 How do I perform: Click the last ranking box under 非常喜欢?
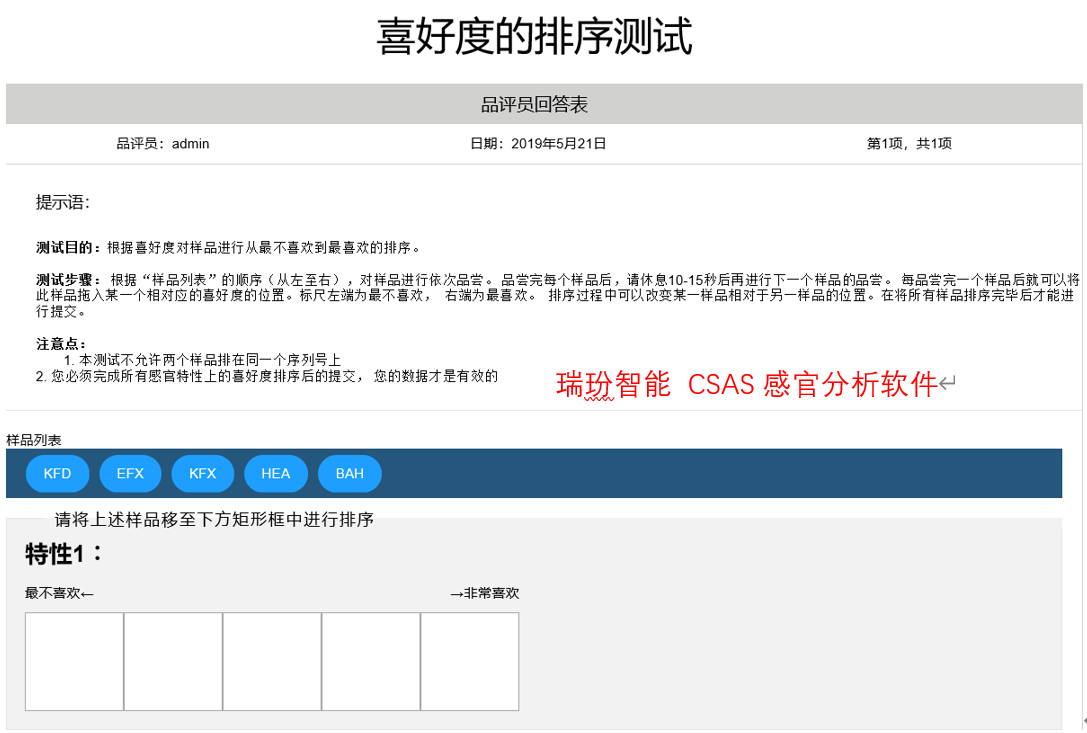click(470, 661)
